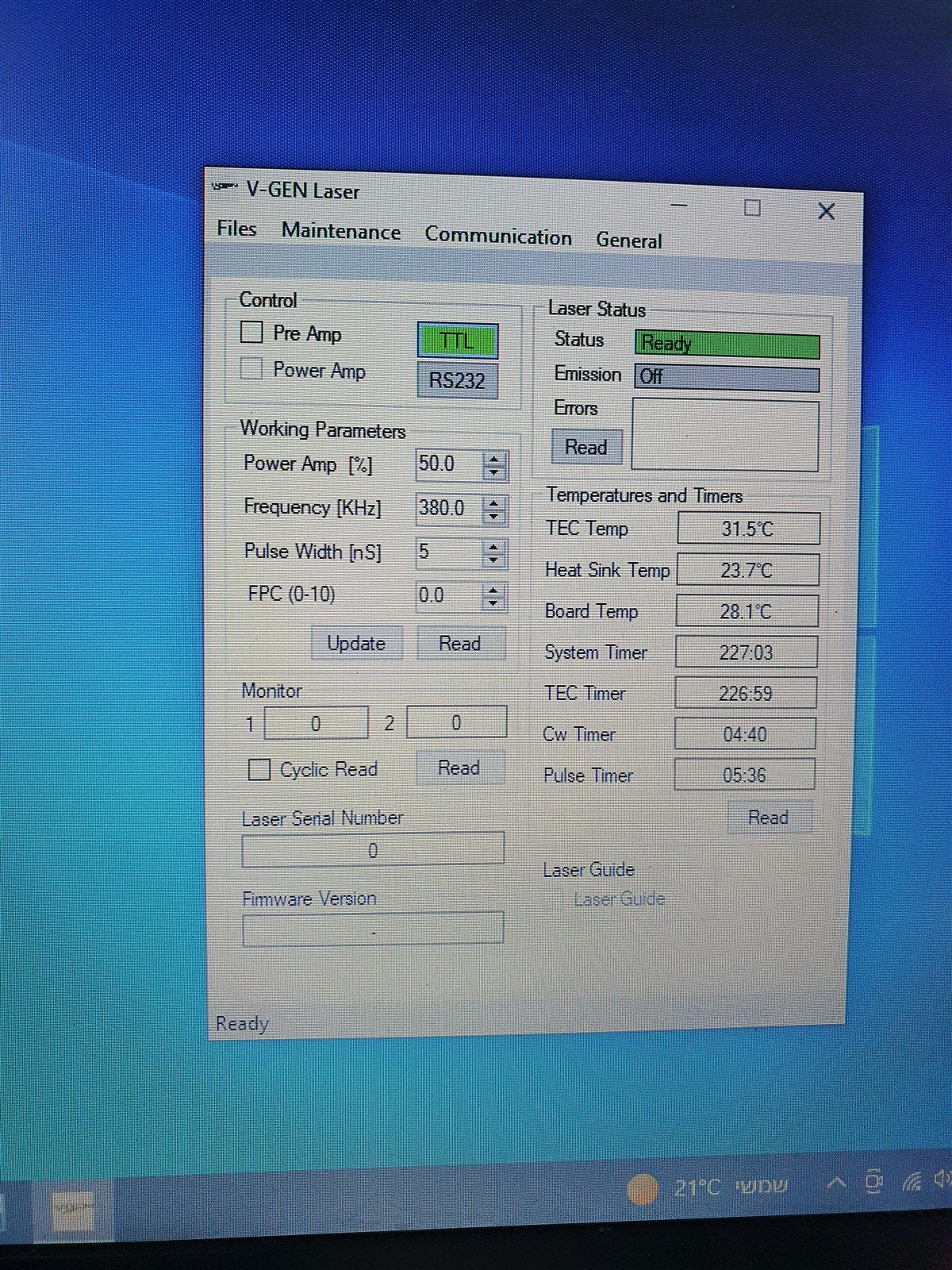Increase FPC value with up arrow
This screenshot has width=952, height=1270.
[x=493, y=590]
